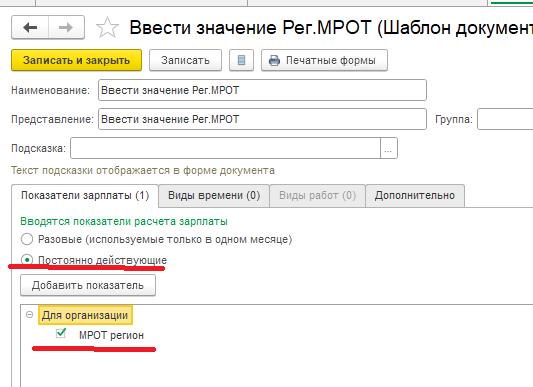This screenshot has width=533, height=387.
Task: Open Подсказка editor via ellipsis button
Action: coord(389,148)
